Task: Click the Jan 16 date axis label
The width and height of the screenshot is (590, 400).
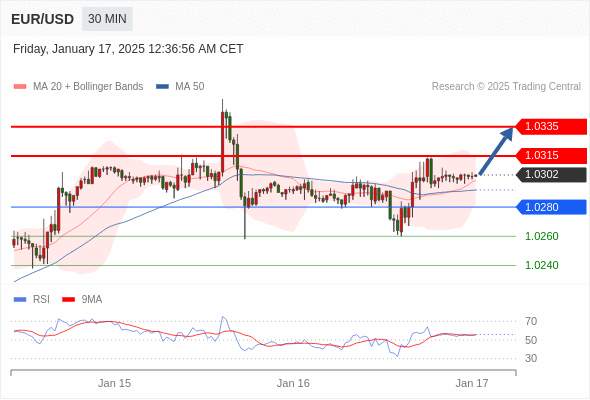Action: pos(293,383)
